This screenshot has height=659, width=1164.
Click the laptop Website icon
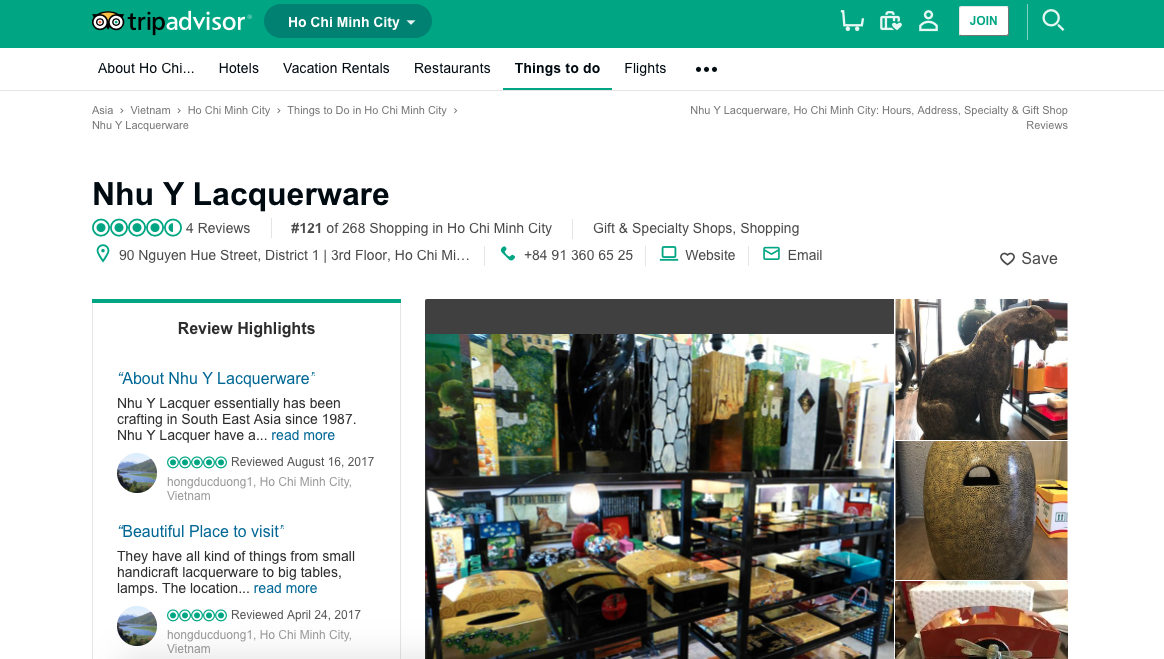669,254
